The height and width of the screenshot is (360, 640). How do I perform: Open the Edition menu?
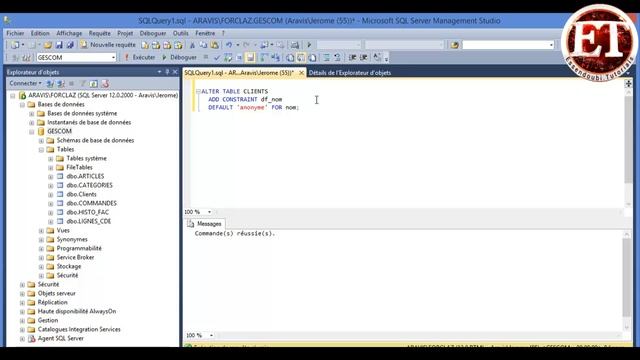click(x=40, y=33)
